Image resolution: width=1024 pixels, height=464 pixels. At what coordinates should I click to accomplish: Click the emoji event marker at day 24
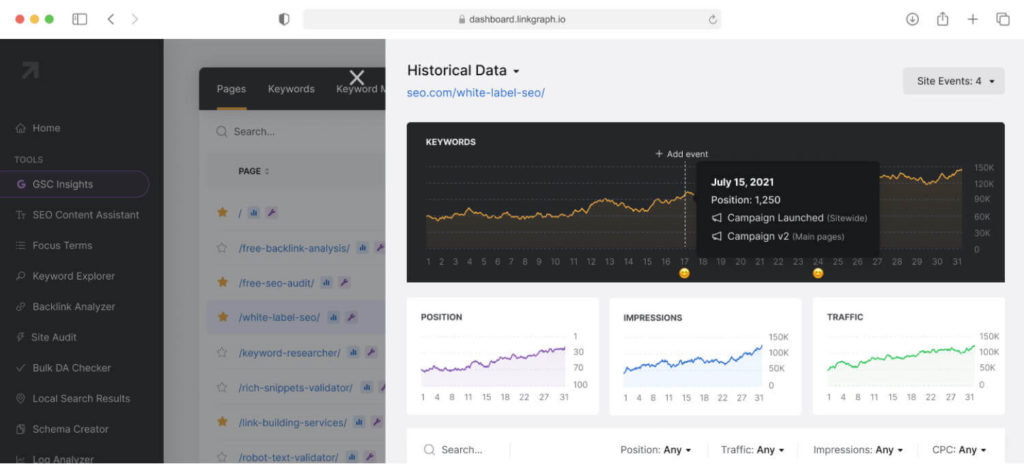pos(818,274)
